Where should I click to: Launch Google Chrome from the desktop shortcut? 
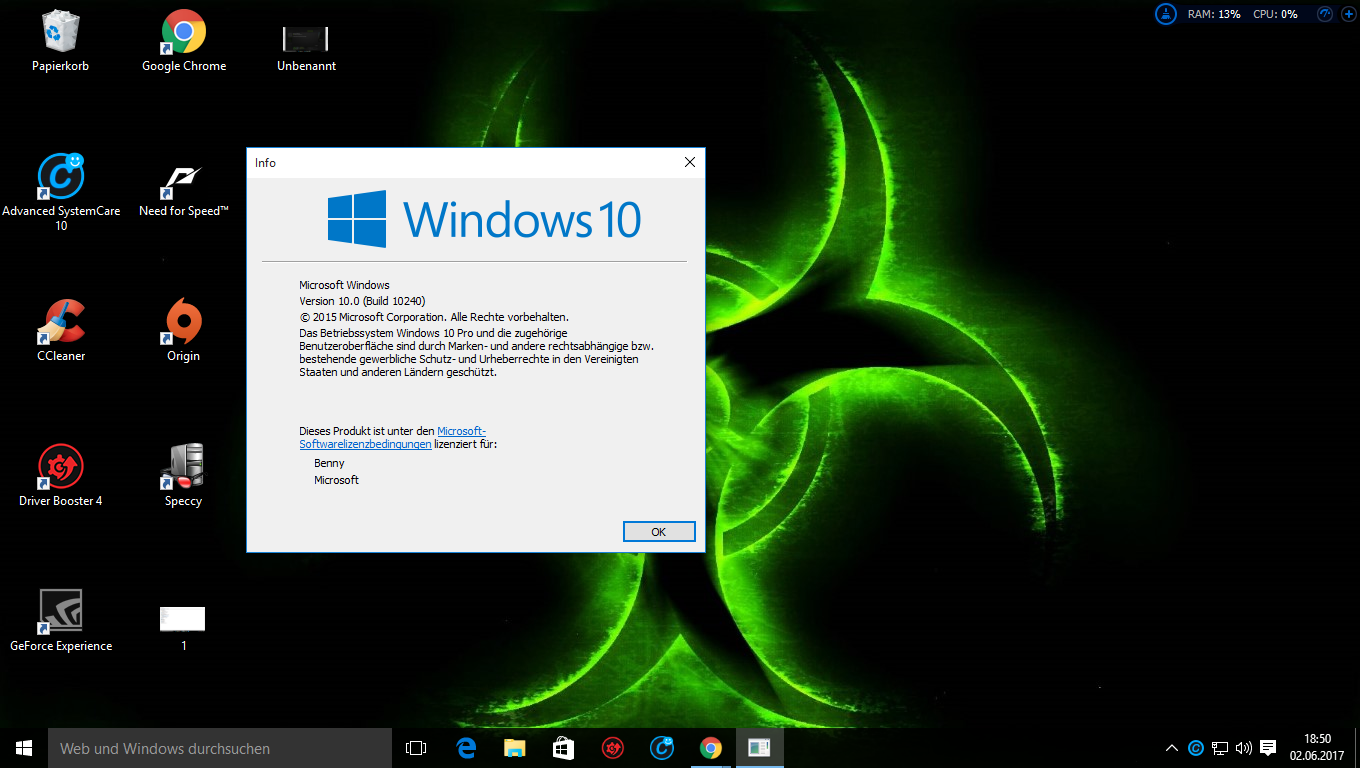tap(184, 42)
